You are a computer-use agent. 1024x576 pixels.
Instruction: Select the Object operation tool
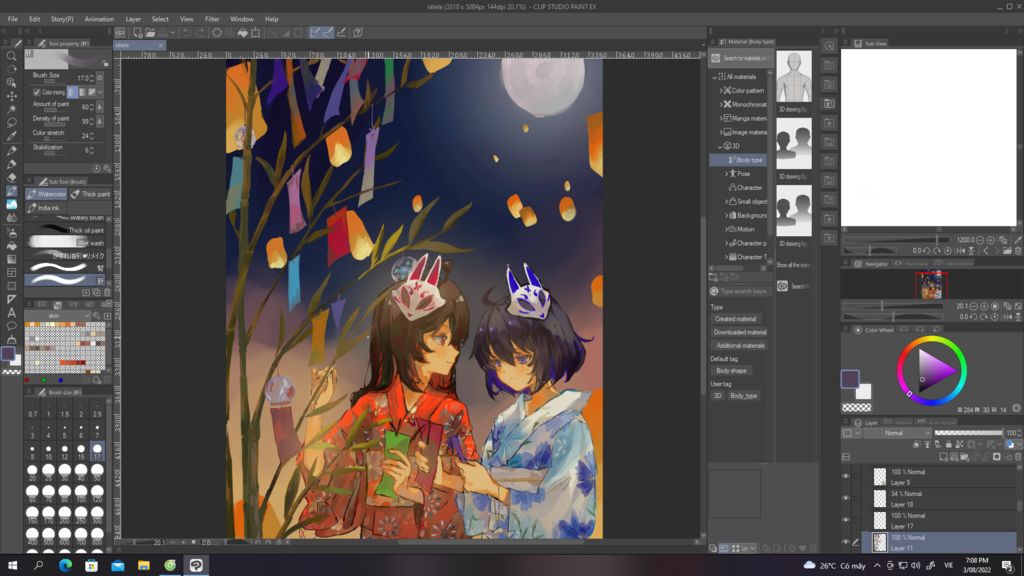coord(11,83)
